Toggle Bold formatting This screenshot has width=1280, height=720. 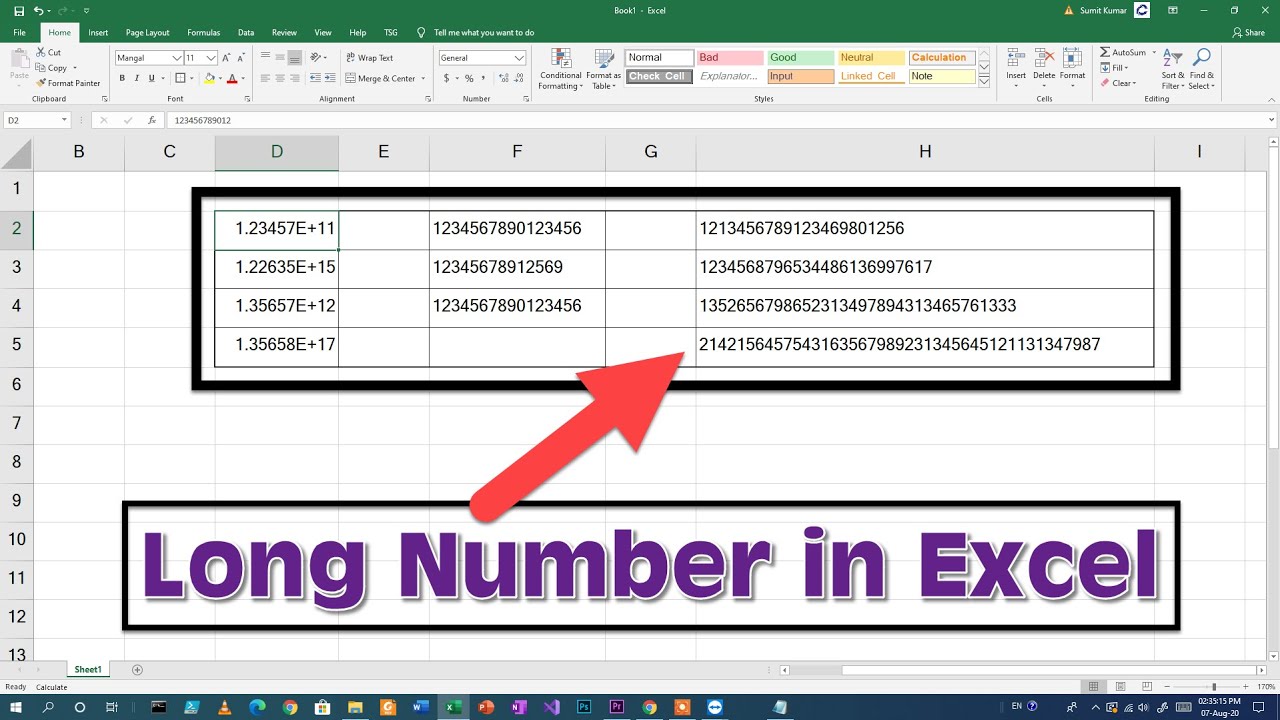(122, 78)
